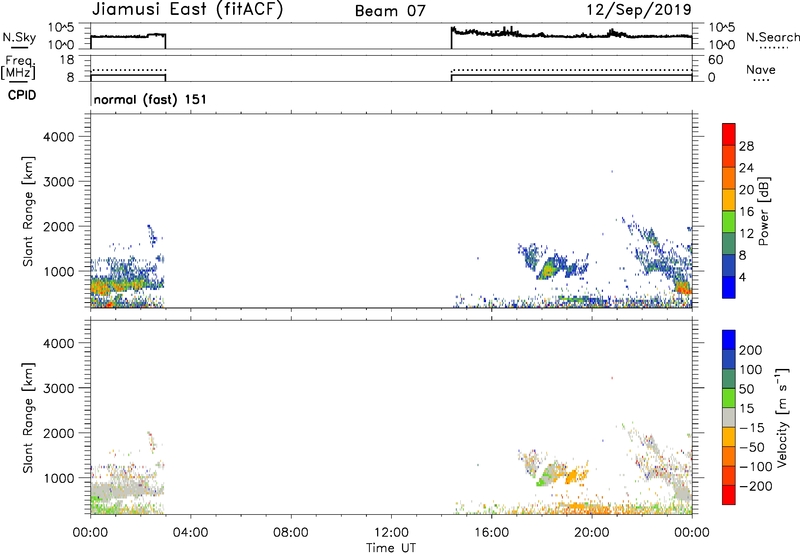This screenshot has width=800, height=554.
Task: Click the '20:00' time axis tick label
Action: pyautogui.click(x=591, y=533)
